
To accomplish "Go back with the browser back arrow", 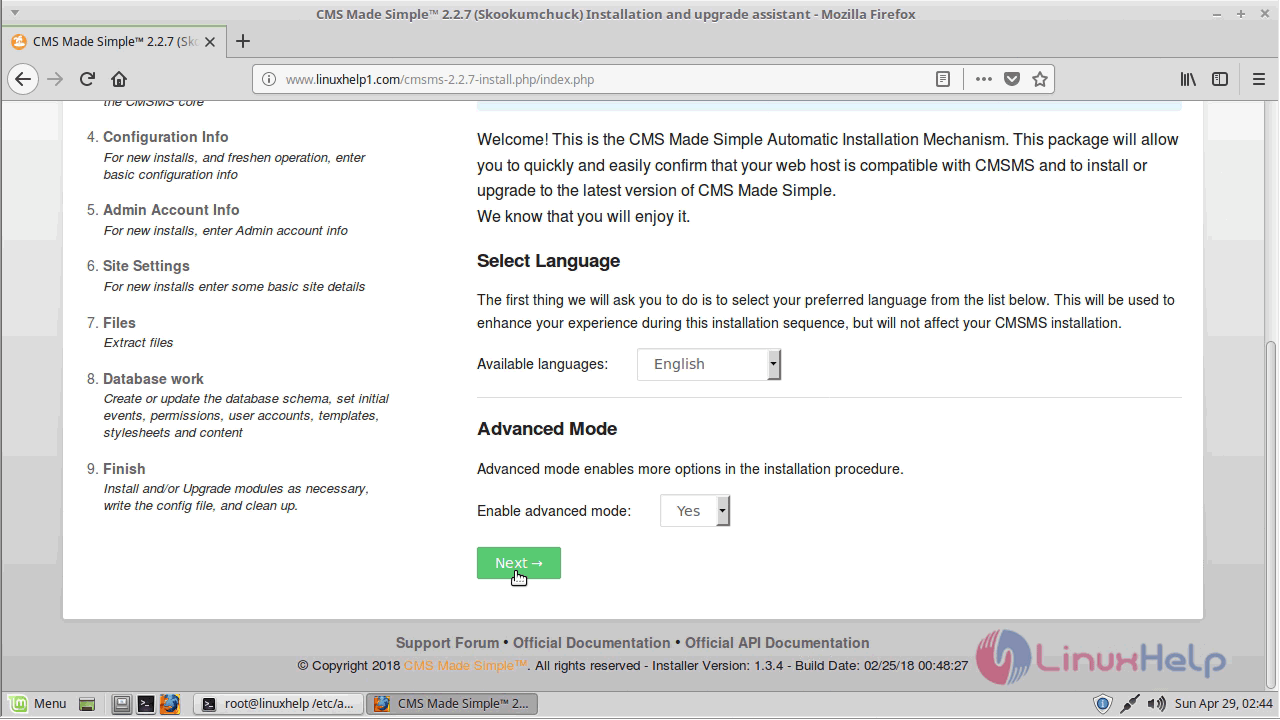I will [23, 79].
